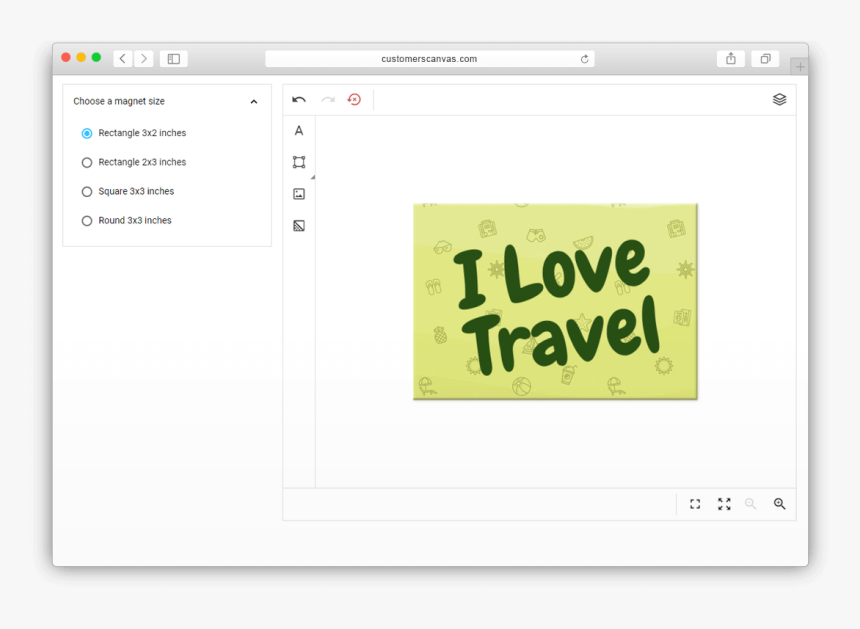
Task: Select Round 3x3 inches radio button
Action: click(87, 220)
